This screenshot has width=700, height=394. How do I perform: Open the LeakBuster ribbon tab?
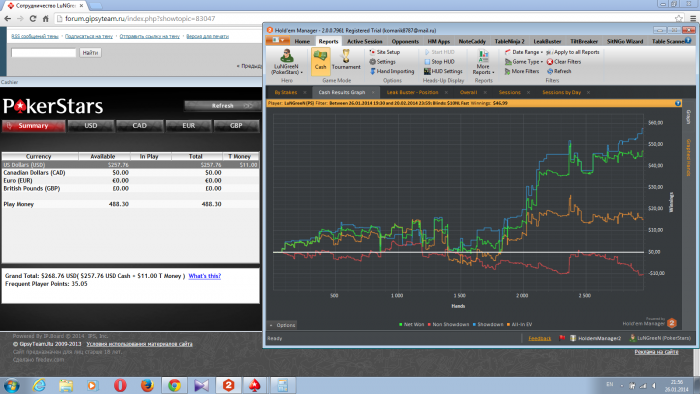click(x=547, y=41)
